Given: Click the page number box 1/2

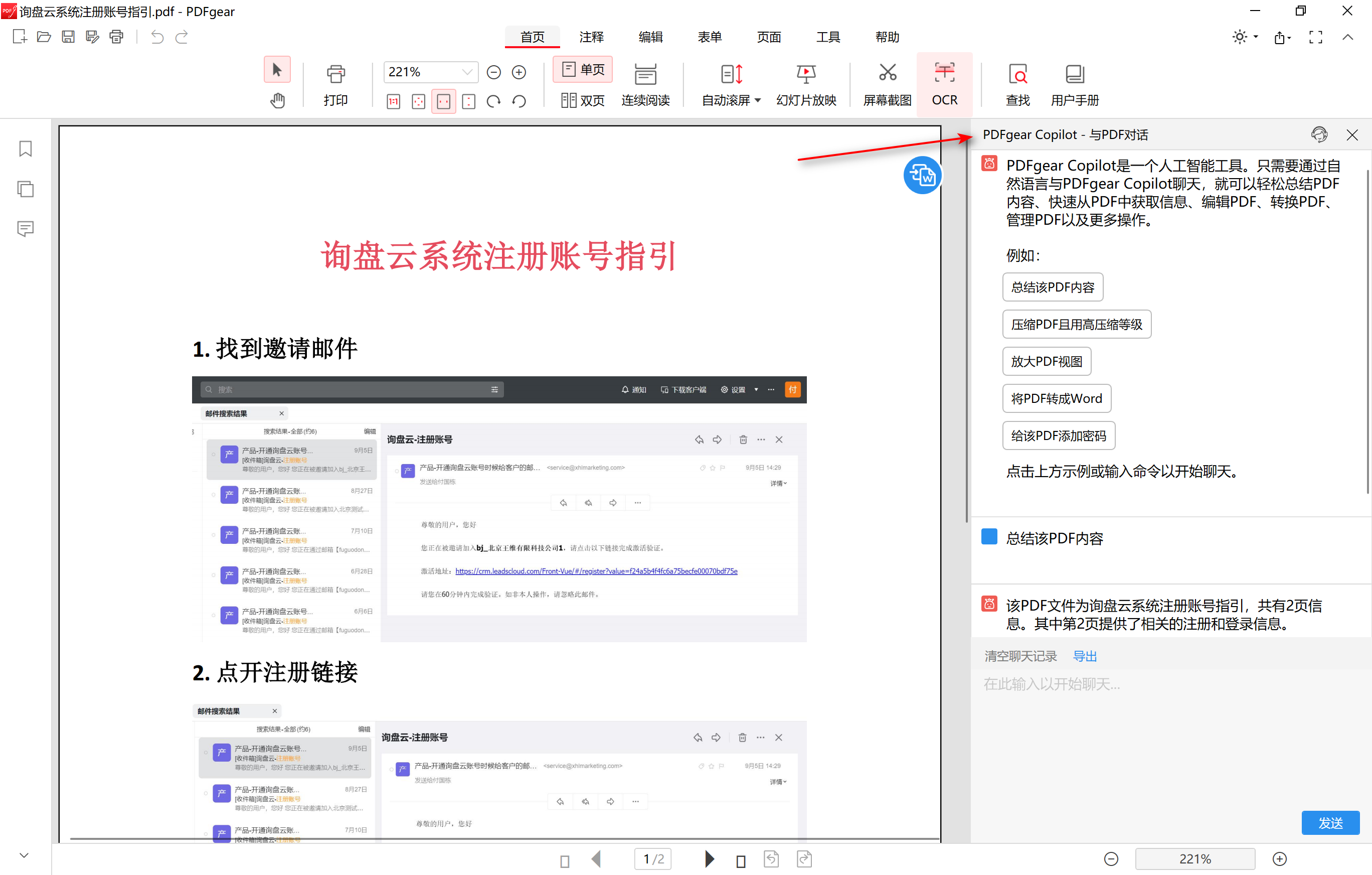Looking at the screenshot, I should 653,859.
